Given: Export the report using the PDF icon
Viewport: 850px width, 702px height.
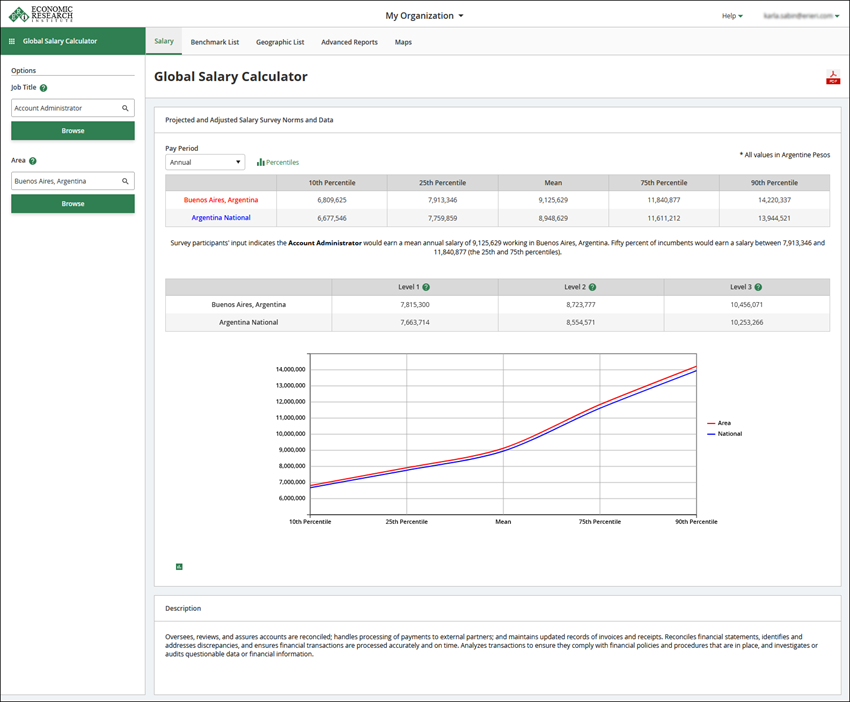Looking at the screenshot, I should pyautogui.click(x=832, y=78).
